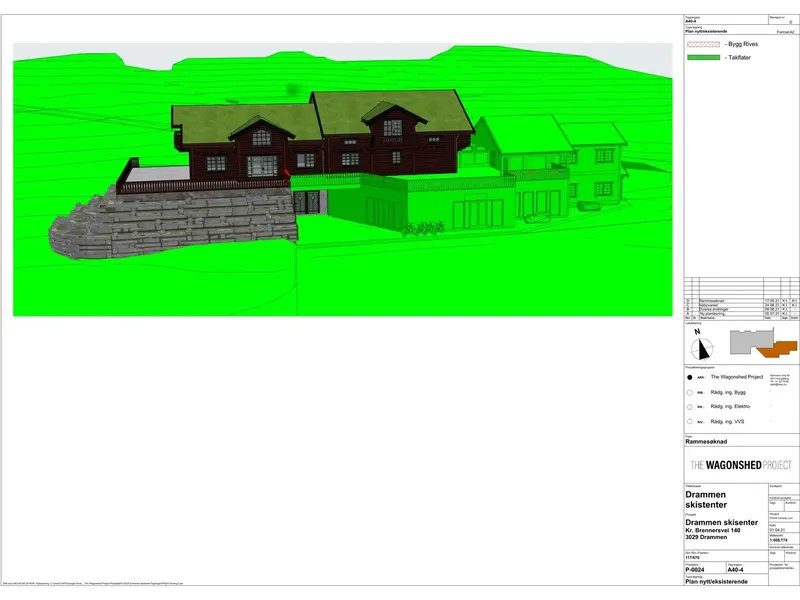Click the orange new building in key plan
800x600 pixels.
tap(777, 349)
